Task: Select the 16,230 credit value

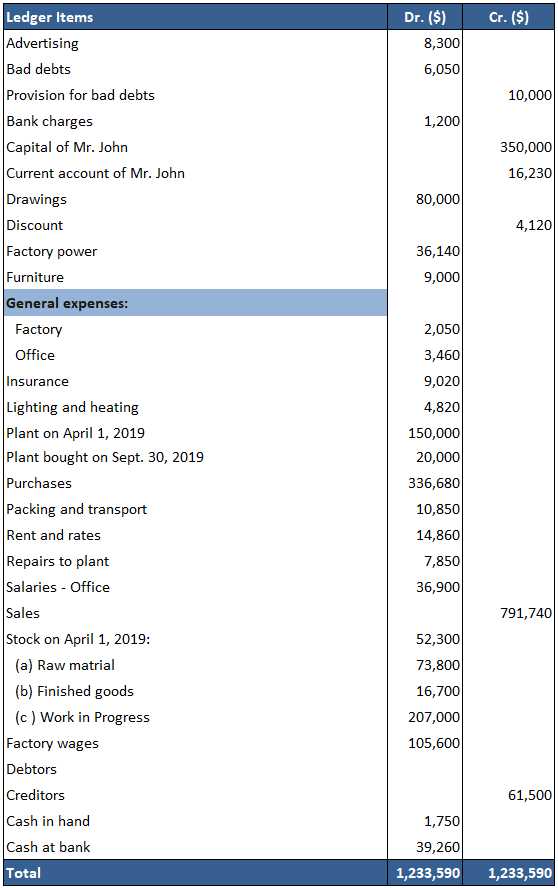Action: pos(530,173)
